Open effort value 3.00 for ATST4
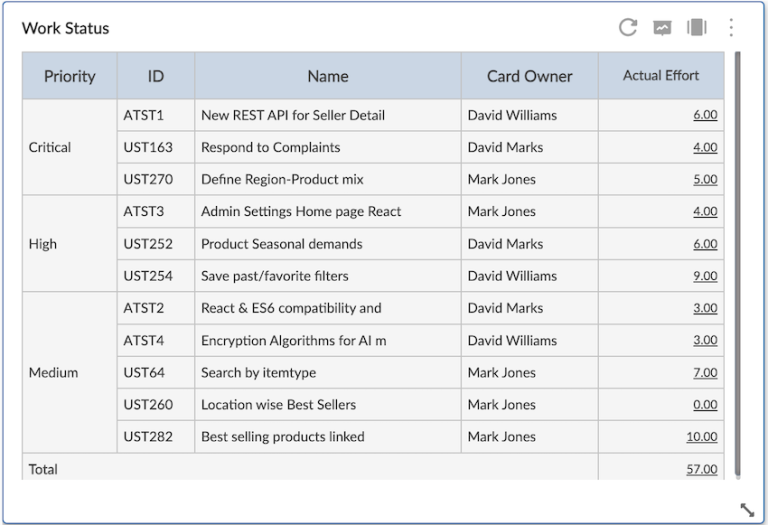This screenshot has height=525, width=768. coord(705,340)
